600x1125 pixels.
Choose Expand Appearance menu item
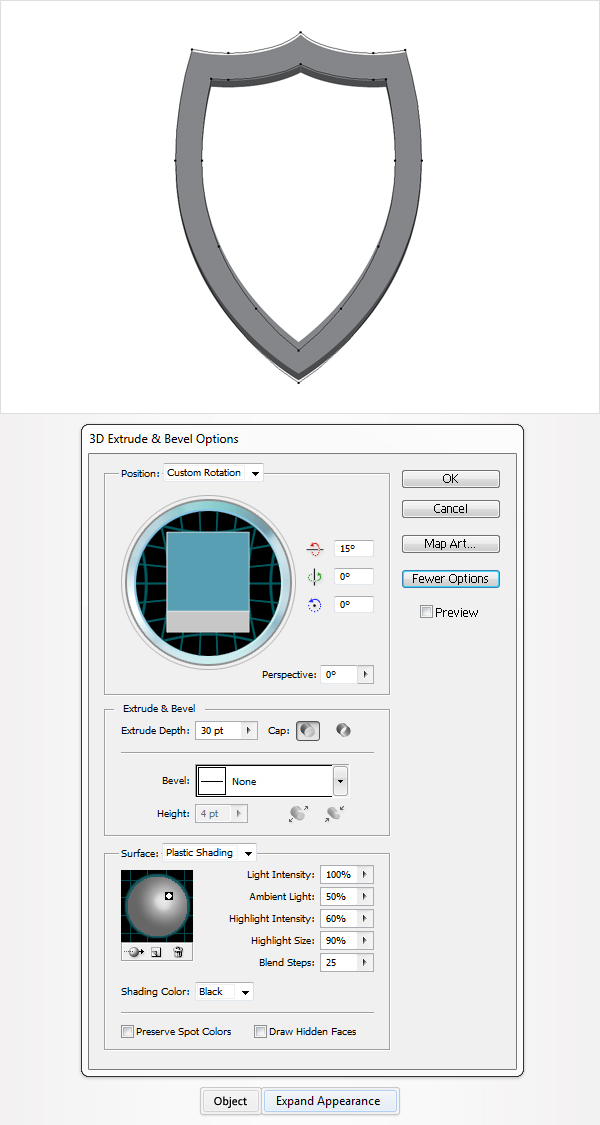click(x=328, y=1101)
